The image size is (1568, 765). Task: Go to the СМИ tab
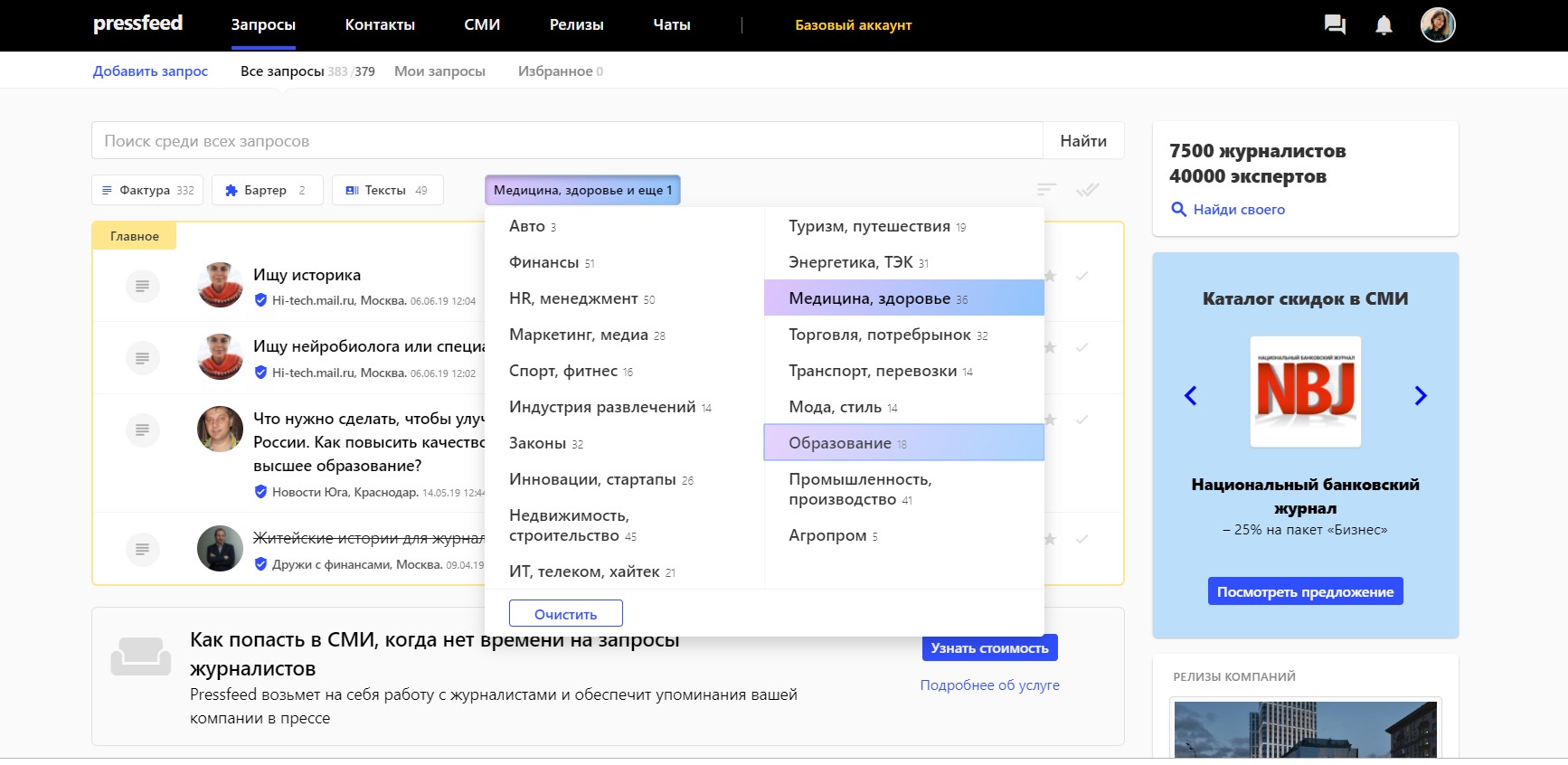point(481,25)
